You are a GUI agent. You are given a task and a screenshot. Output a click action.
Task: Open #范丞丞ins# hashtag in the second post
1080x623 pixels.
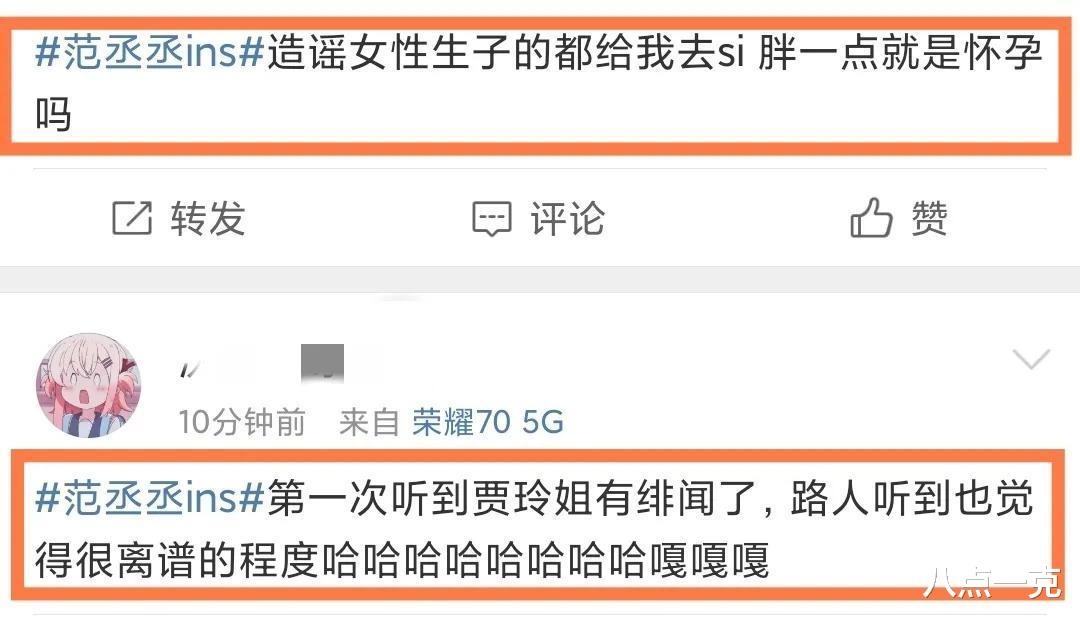149,498
